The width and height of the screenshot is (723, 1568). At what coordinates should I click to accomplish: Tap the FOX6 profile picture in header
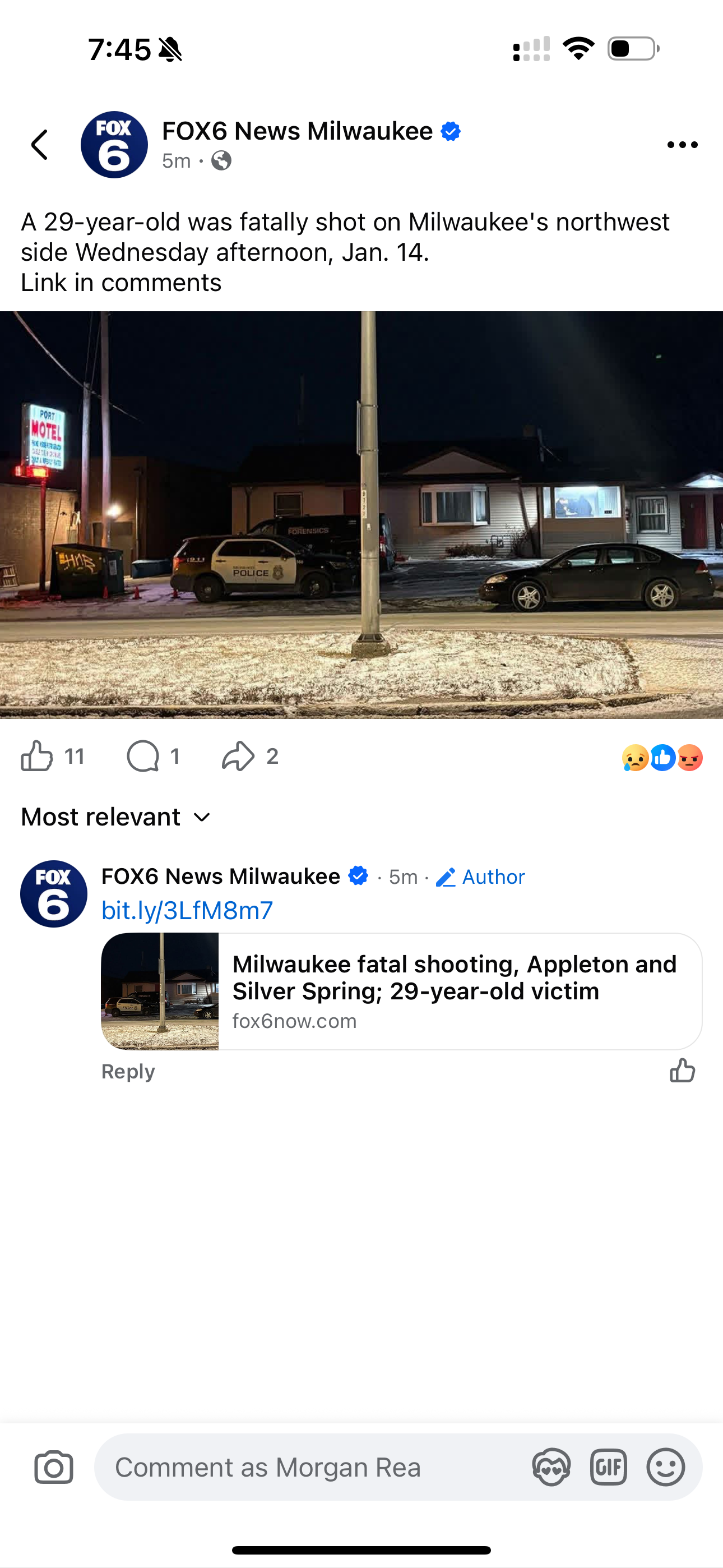click(x=114, y=145)
